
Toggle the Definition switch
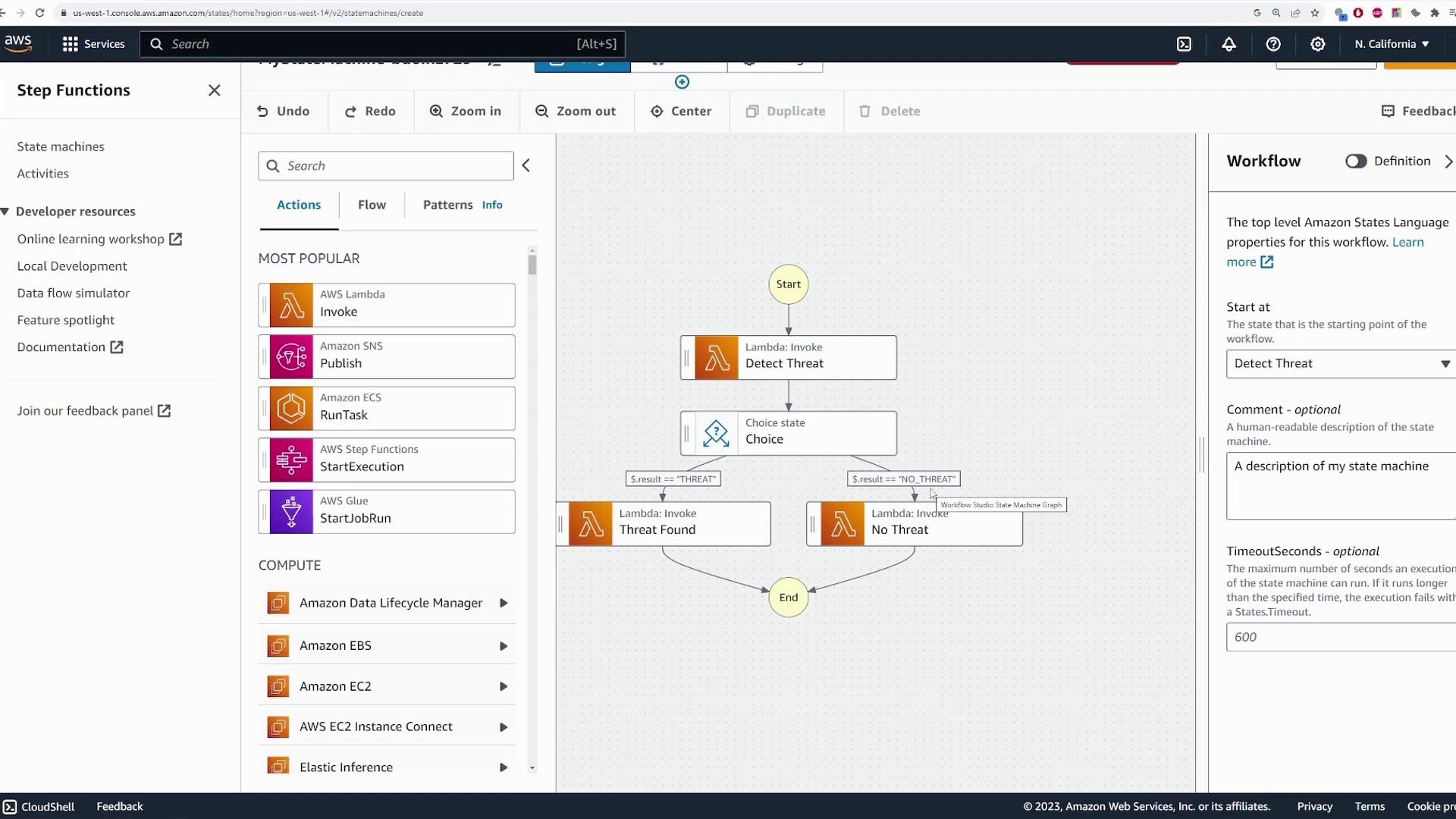[x=1355, y=161]
